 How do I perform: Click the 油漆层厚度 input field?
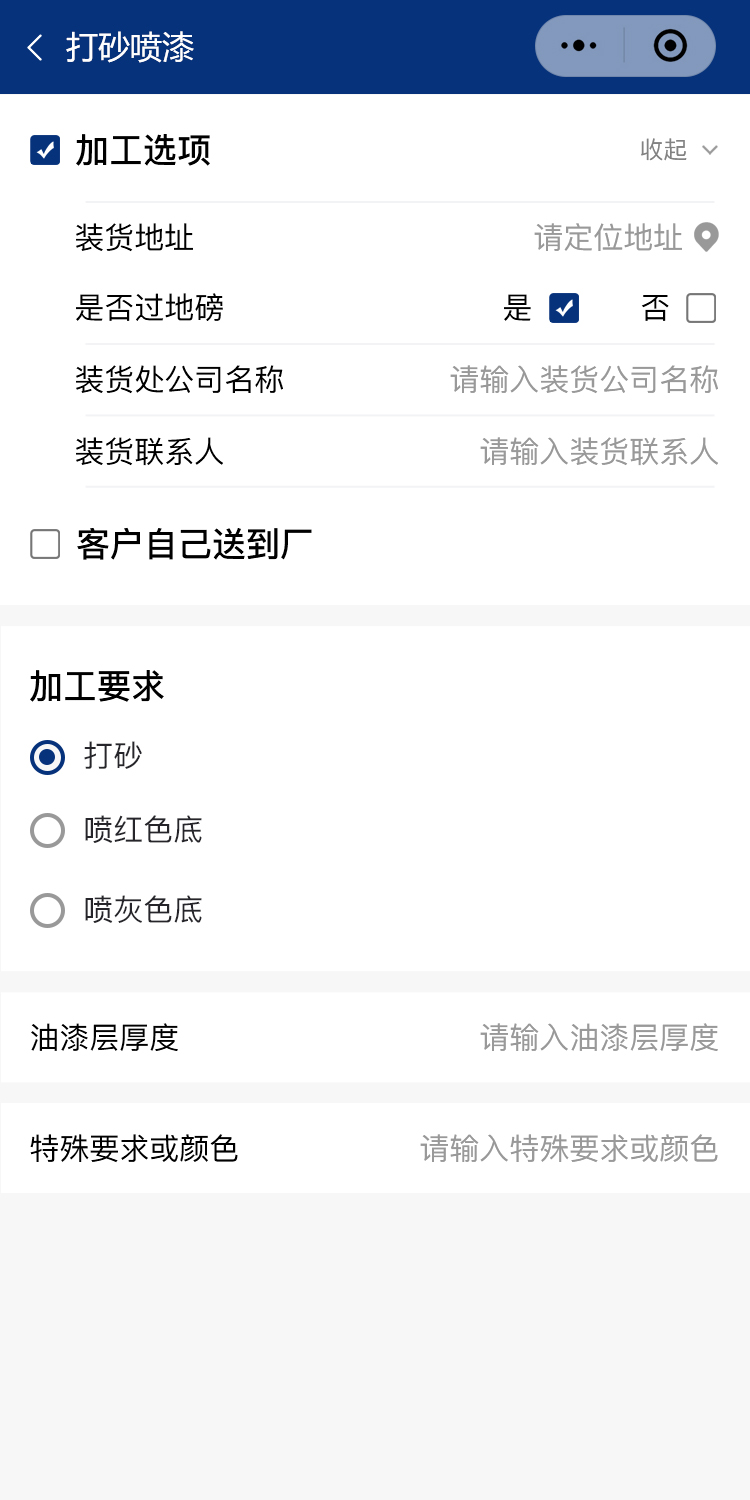pyautogui.click(x=599, y=1038)
